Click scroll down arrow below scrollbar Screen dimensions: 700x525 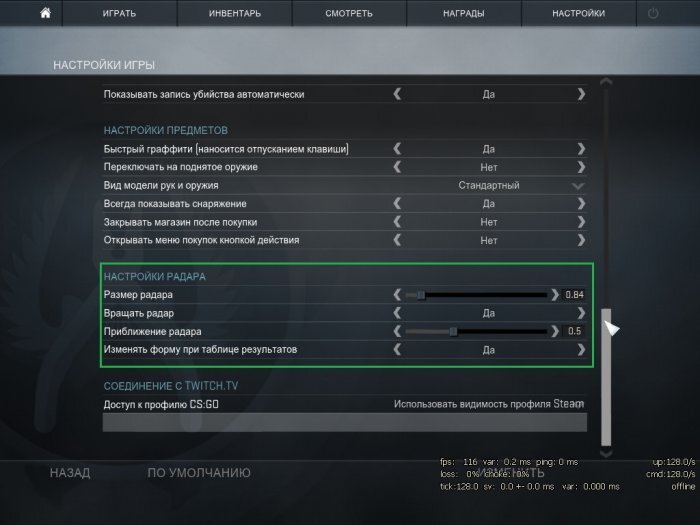coord(606,454)
